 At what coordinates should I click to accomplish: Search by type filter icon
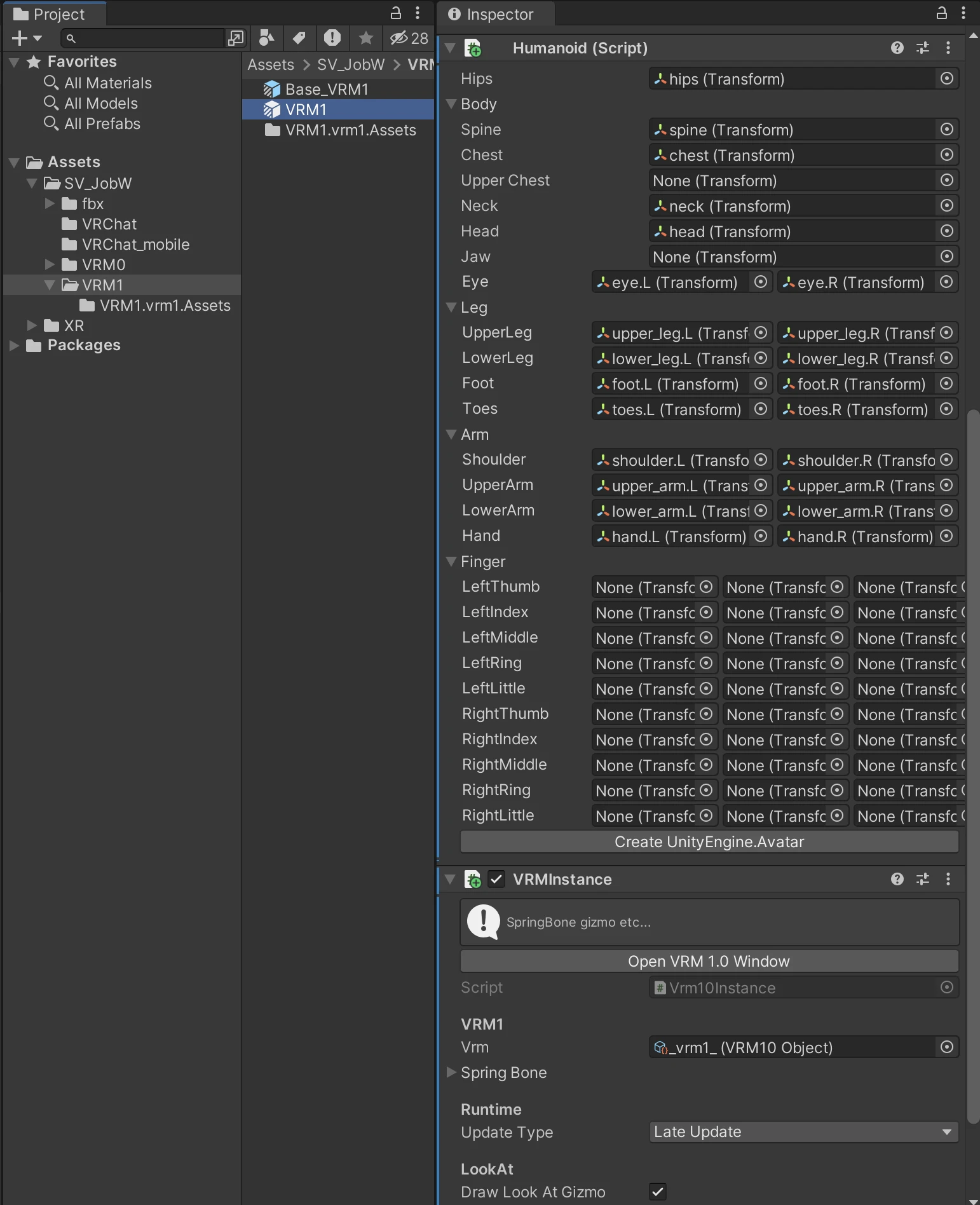[x=266, y=39]
